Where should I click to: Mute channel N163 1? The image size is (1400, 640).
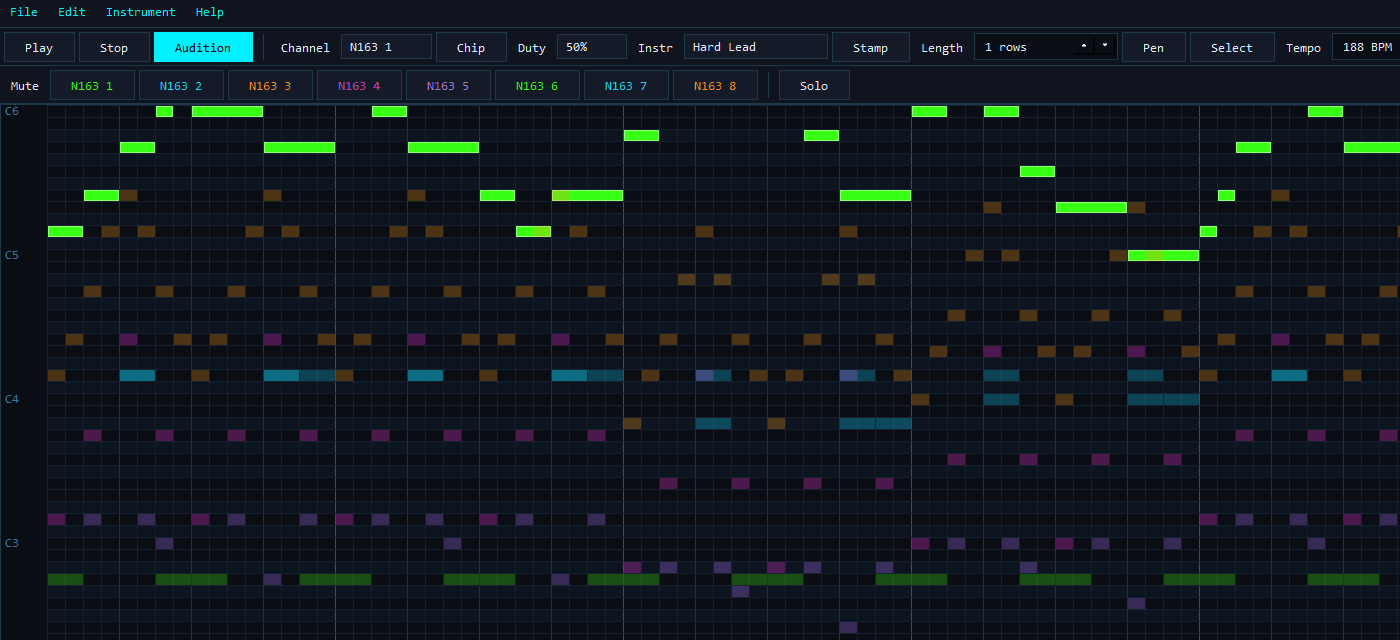tap(92, 85)
